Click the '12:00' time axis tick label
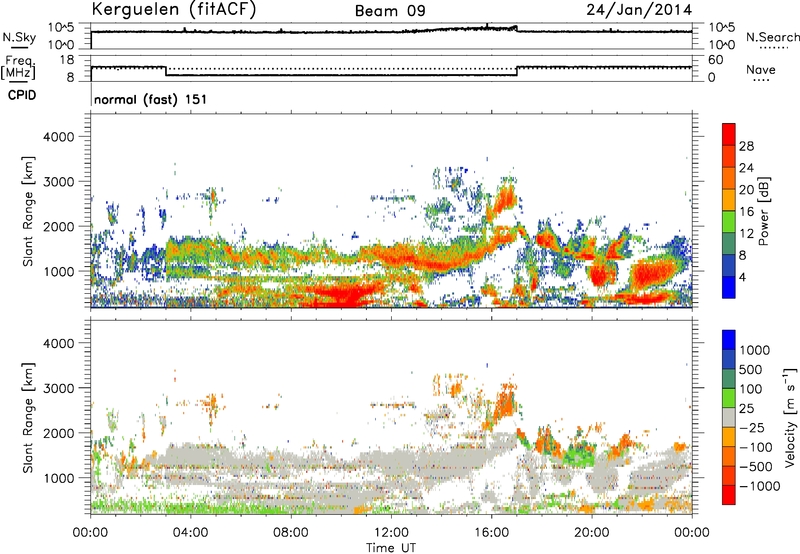 [391, 533]
